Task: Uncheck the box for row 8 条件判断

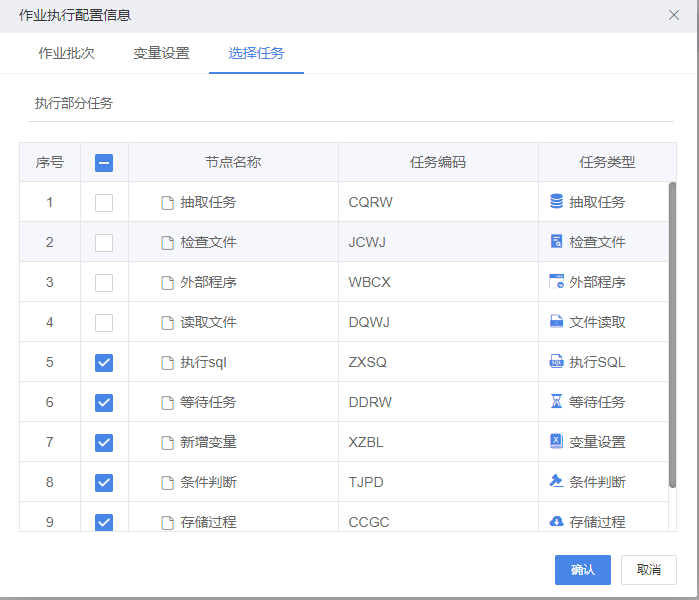Action: [x=104, y=483]
